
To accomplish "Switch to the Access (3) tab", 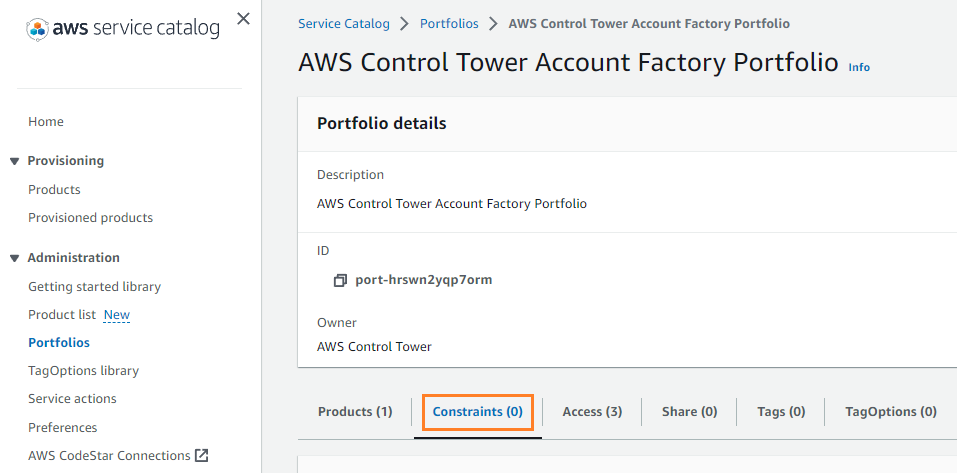I will [x=592, y=411].
